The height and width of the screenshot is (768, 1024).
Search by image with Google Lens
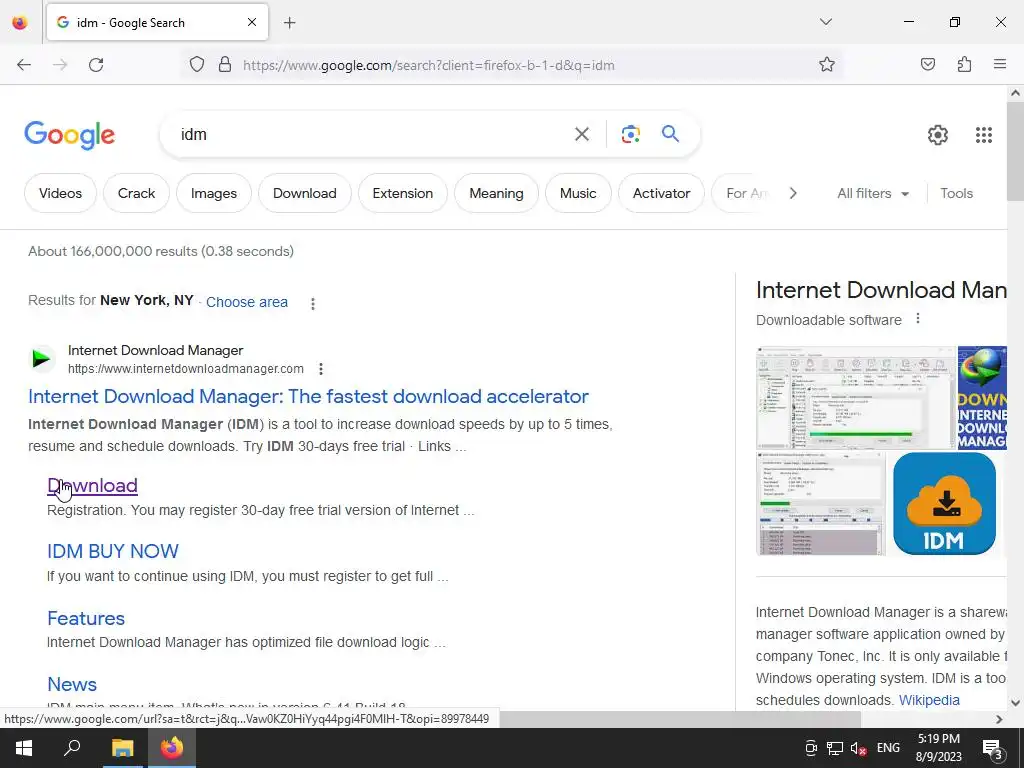pyautogui.click(x=630, y=135)
